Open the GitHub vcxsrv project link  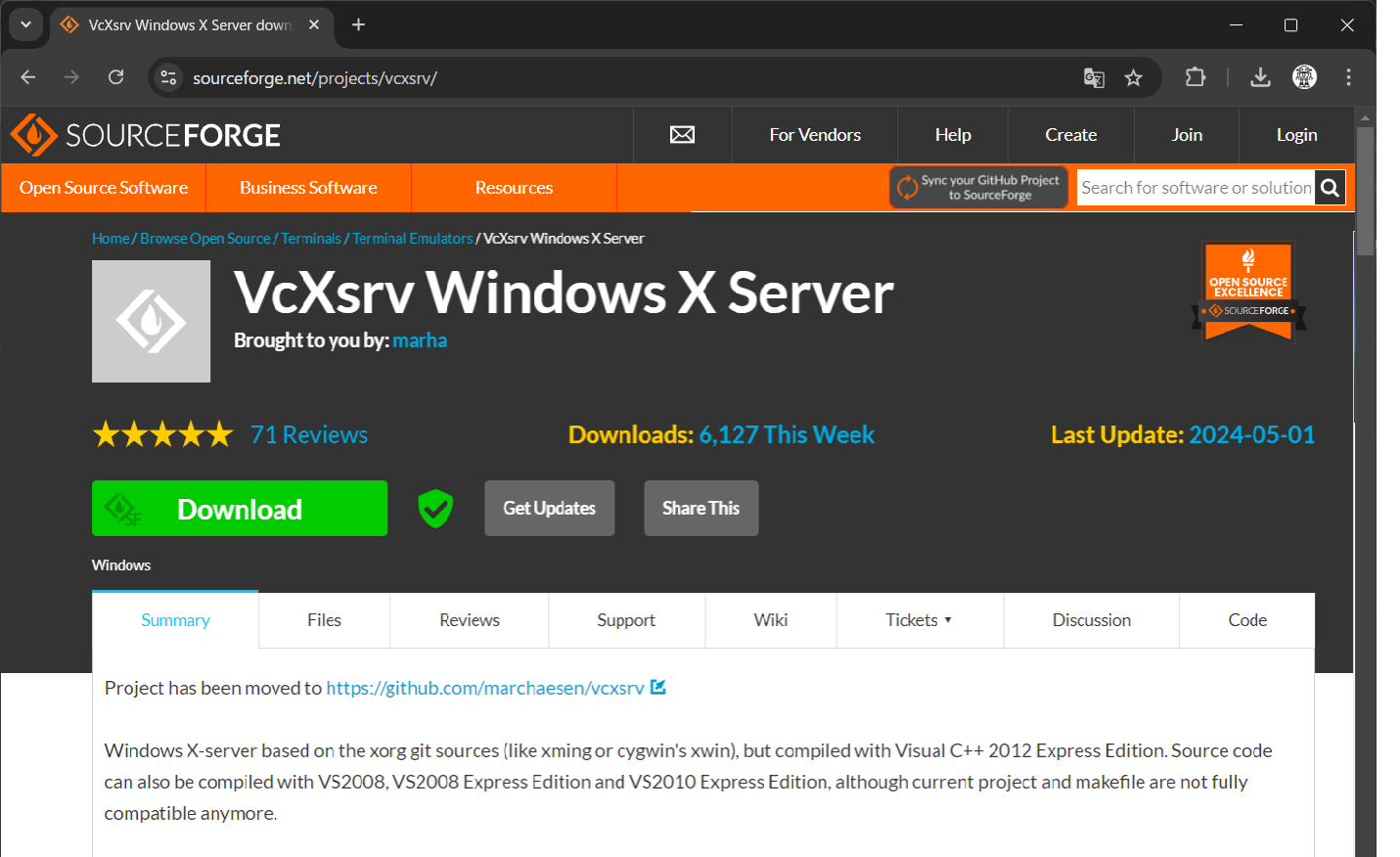tap(485, 688)
